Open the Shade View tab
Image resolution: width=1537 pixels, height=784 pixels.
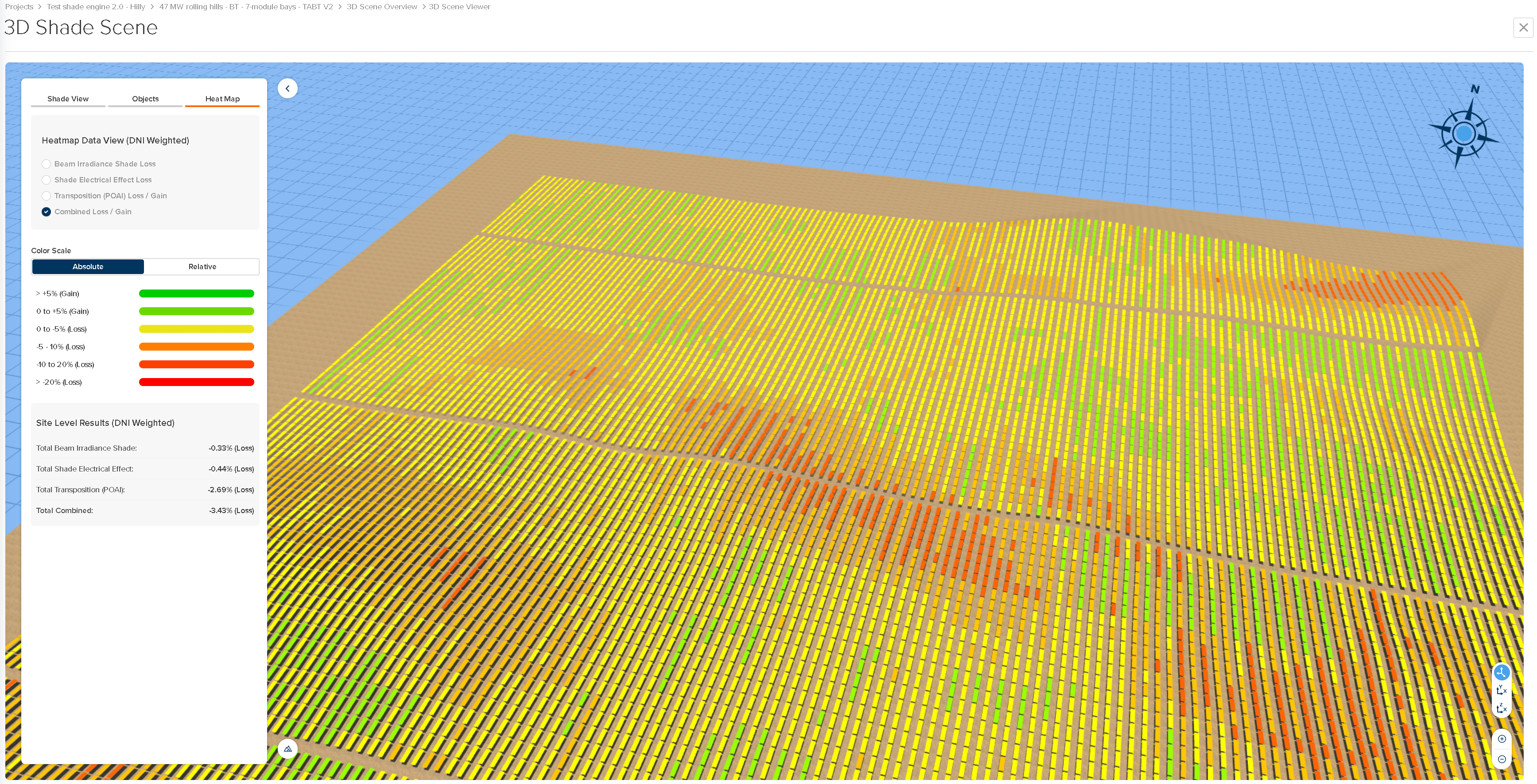68,99
